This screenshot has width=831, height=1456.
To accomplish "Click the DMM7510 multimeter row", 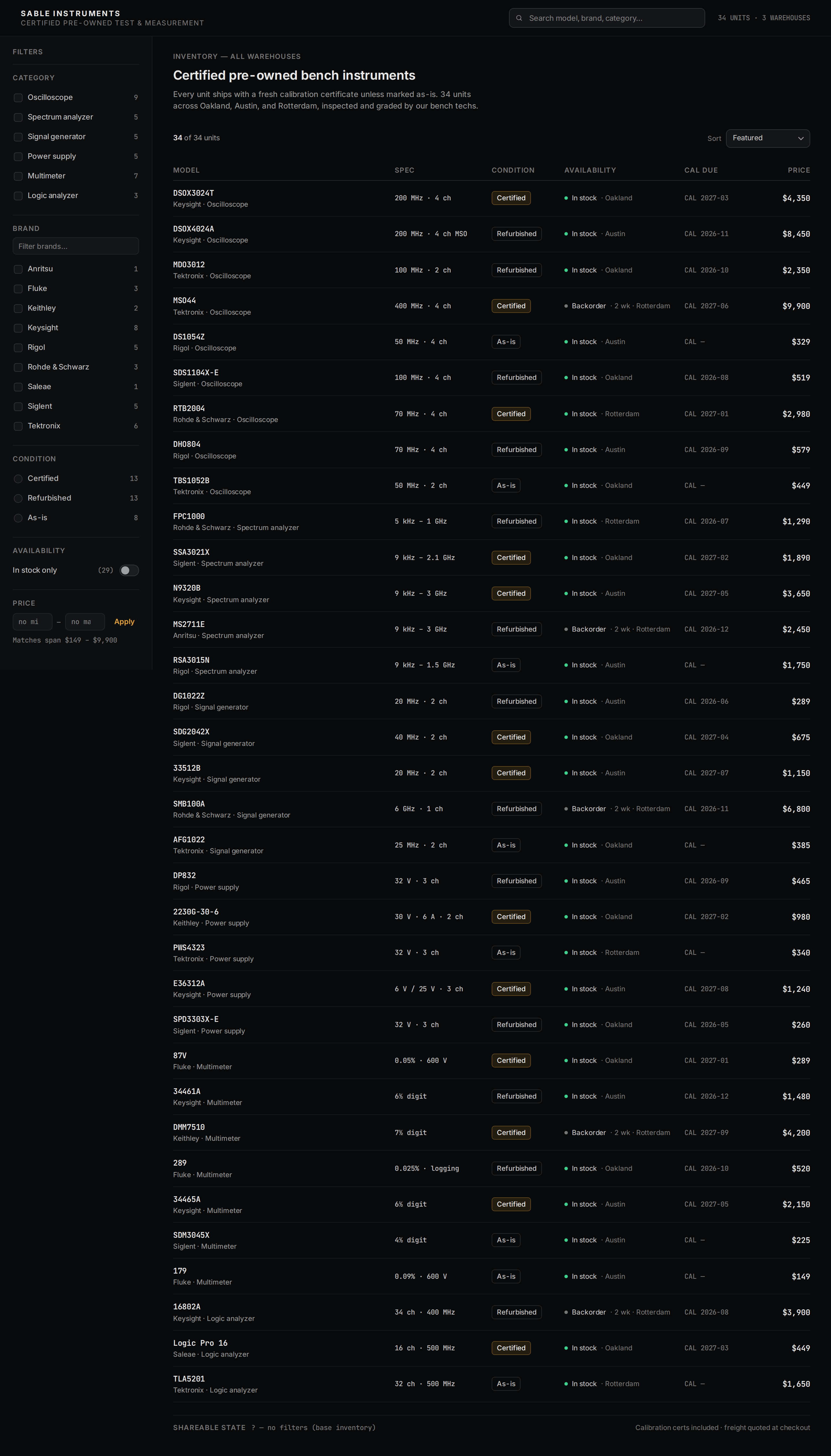I will pos(491,1132).
